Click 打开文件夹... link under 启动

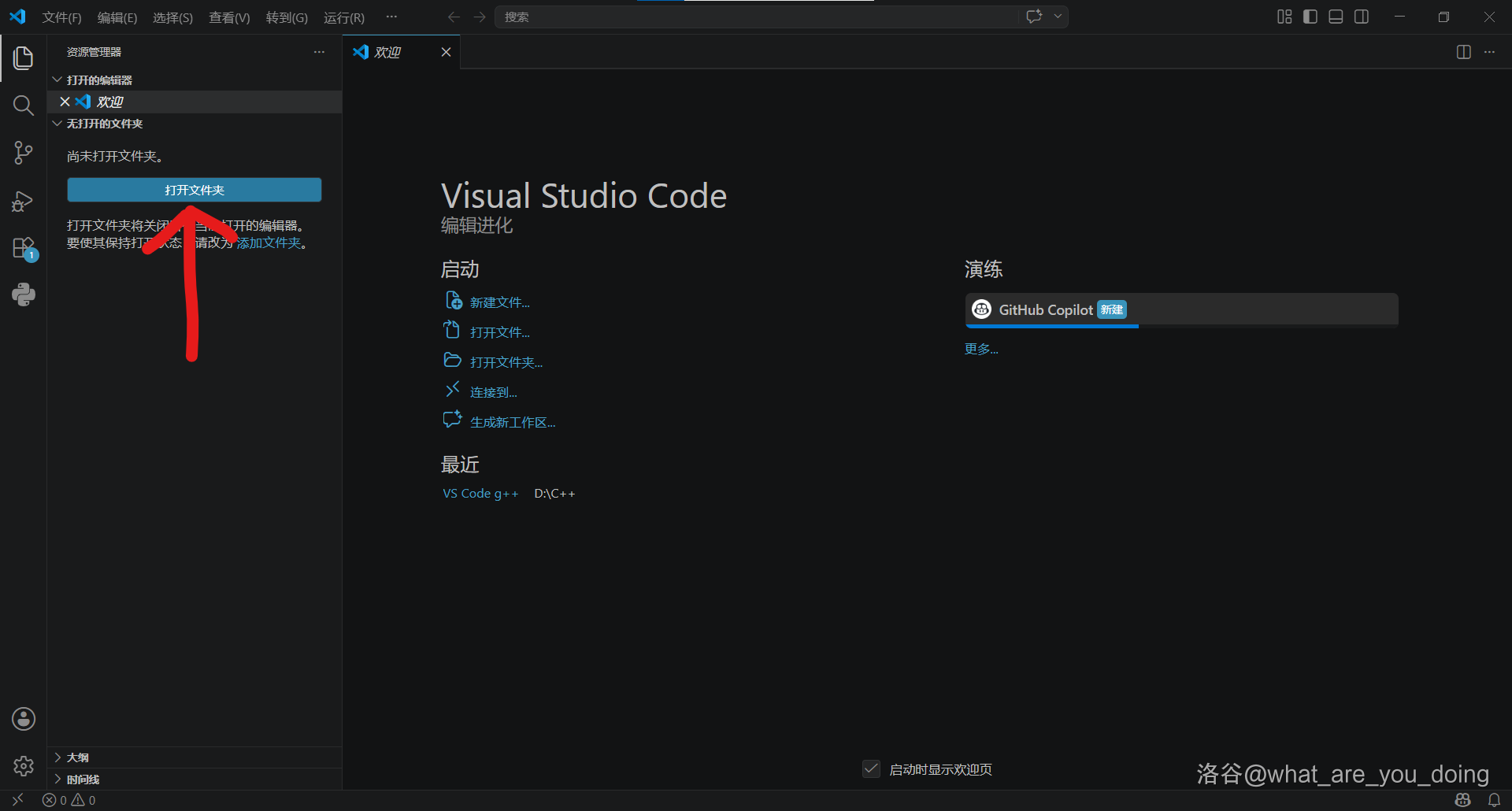pyautogui.click(x=506, y=362)
